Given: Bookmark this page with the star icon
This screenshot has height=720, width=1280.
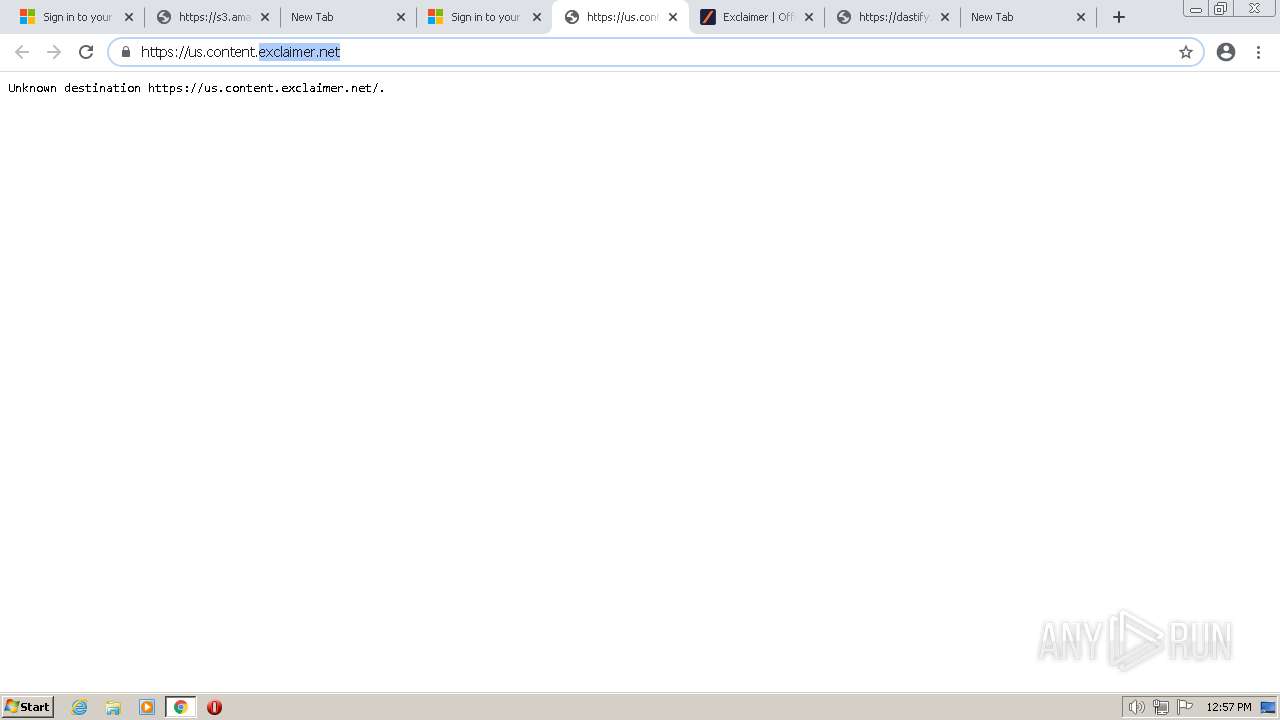Looking at the screenshot, I should coord(1186,52).
